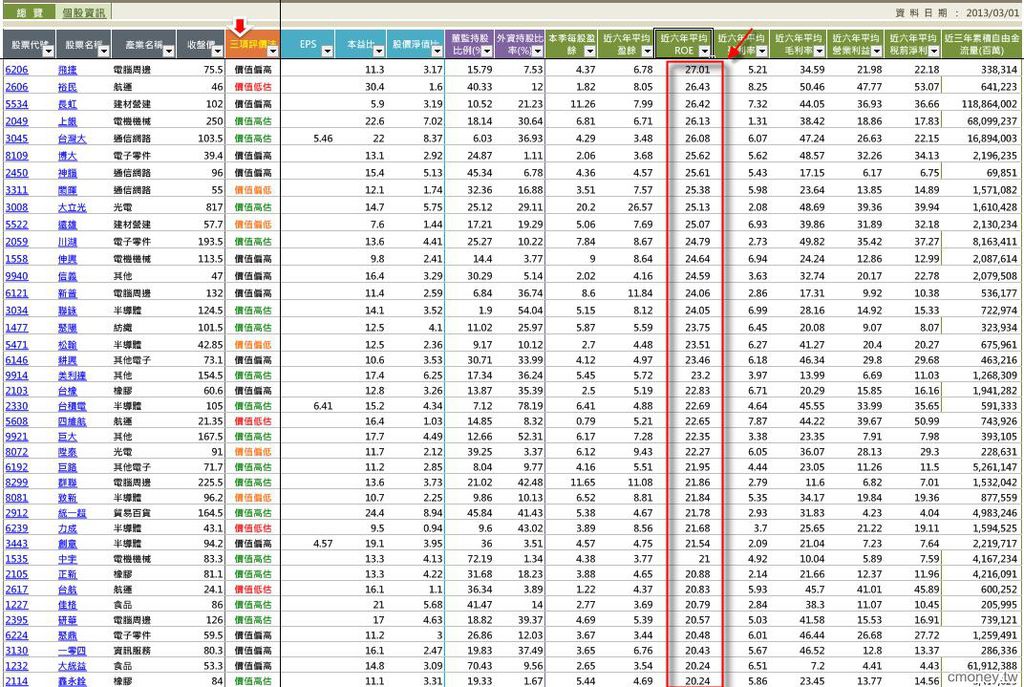The height and width of the screenshot is (687, 1024).
Task: Select the EPS cell showing 6.41
Action: [323, 406]
